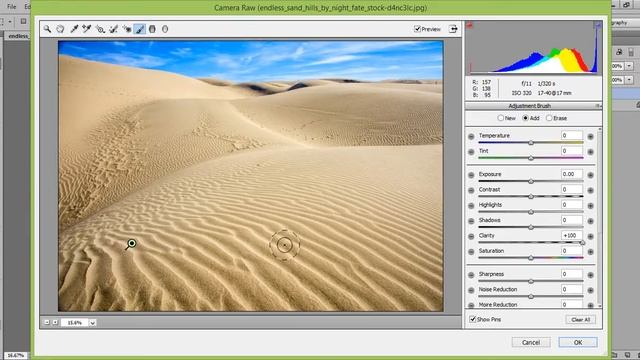Select the Color Sampler tool

click(x=87, y=29)
